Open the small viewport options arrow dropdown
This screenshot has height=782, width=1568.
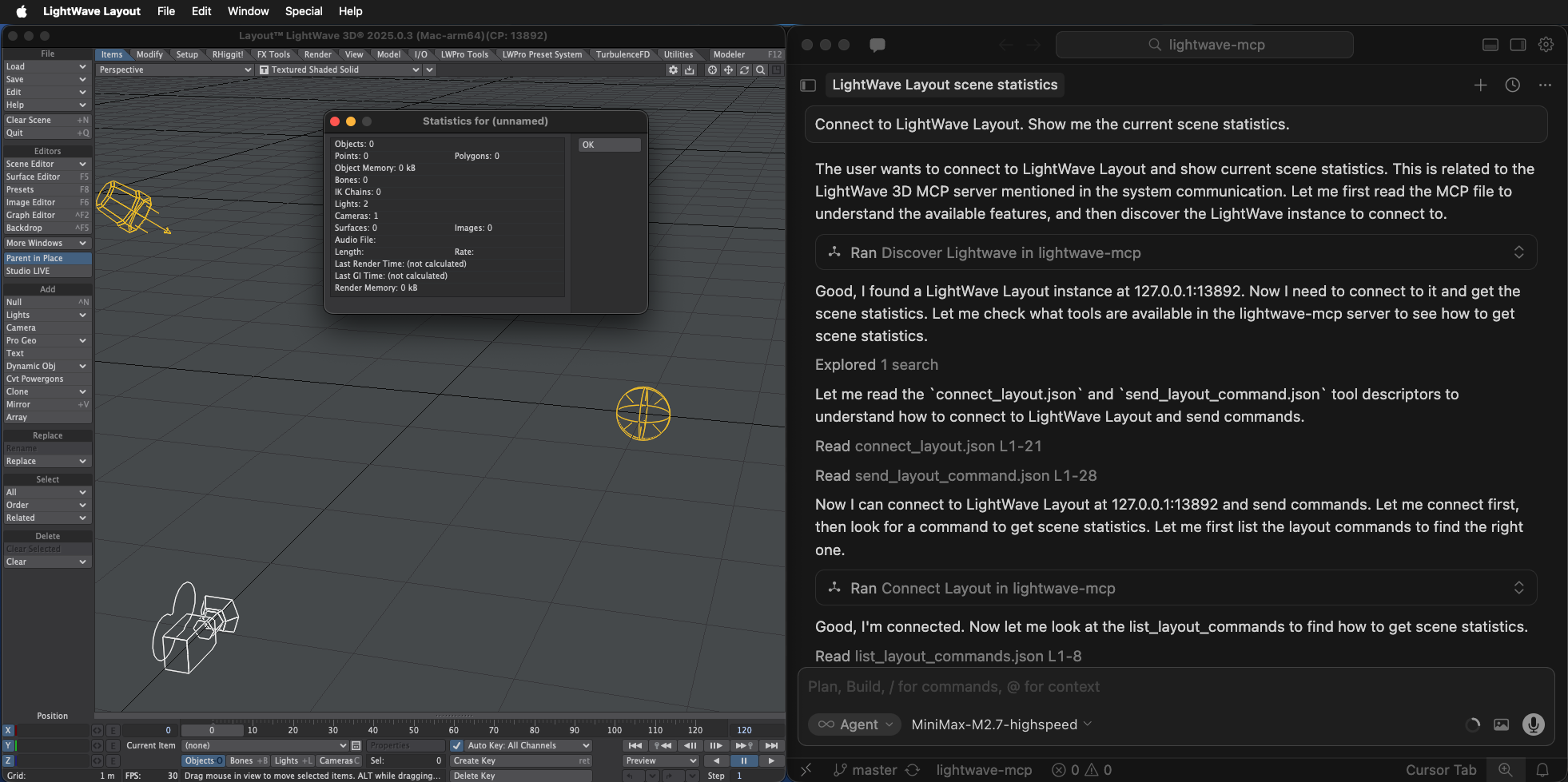tap(430, 69)
